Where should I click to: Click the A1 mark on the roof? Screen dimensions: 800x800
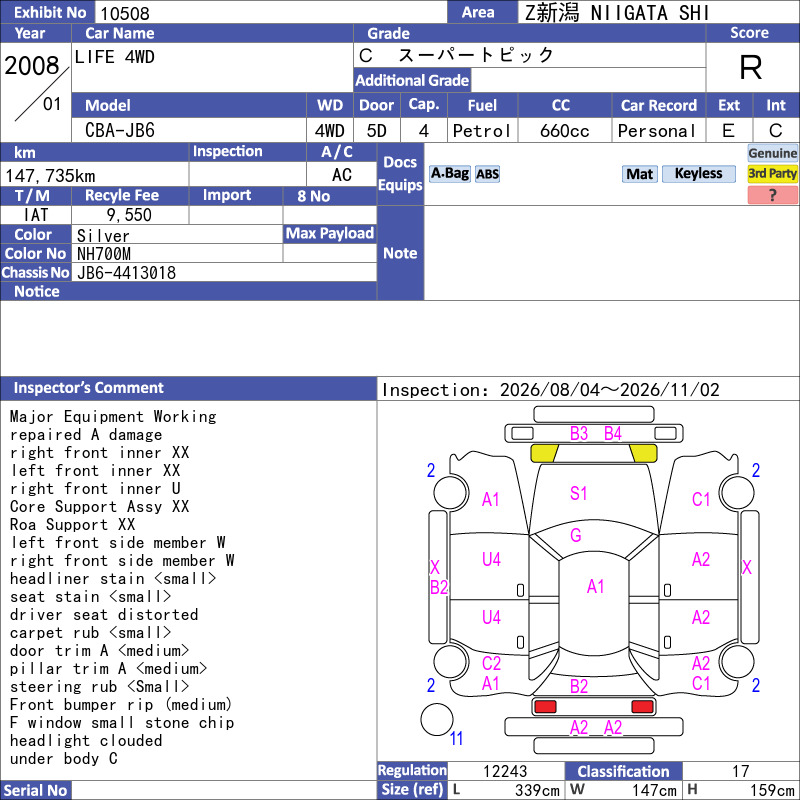[595, 586]
